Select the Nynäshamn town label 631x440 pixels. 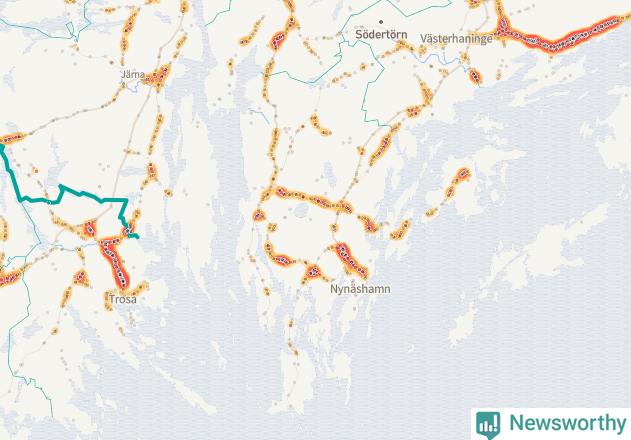tap(360, 289)
